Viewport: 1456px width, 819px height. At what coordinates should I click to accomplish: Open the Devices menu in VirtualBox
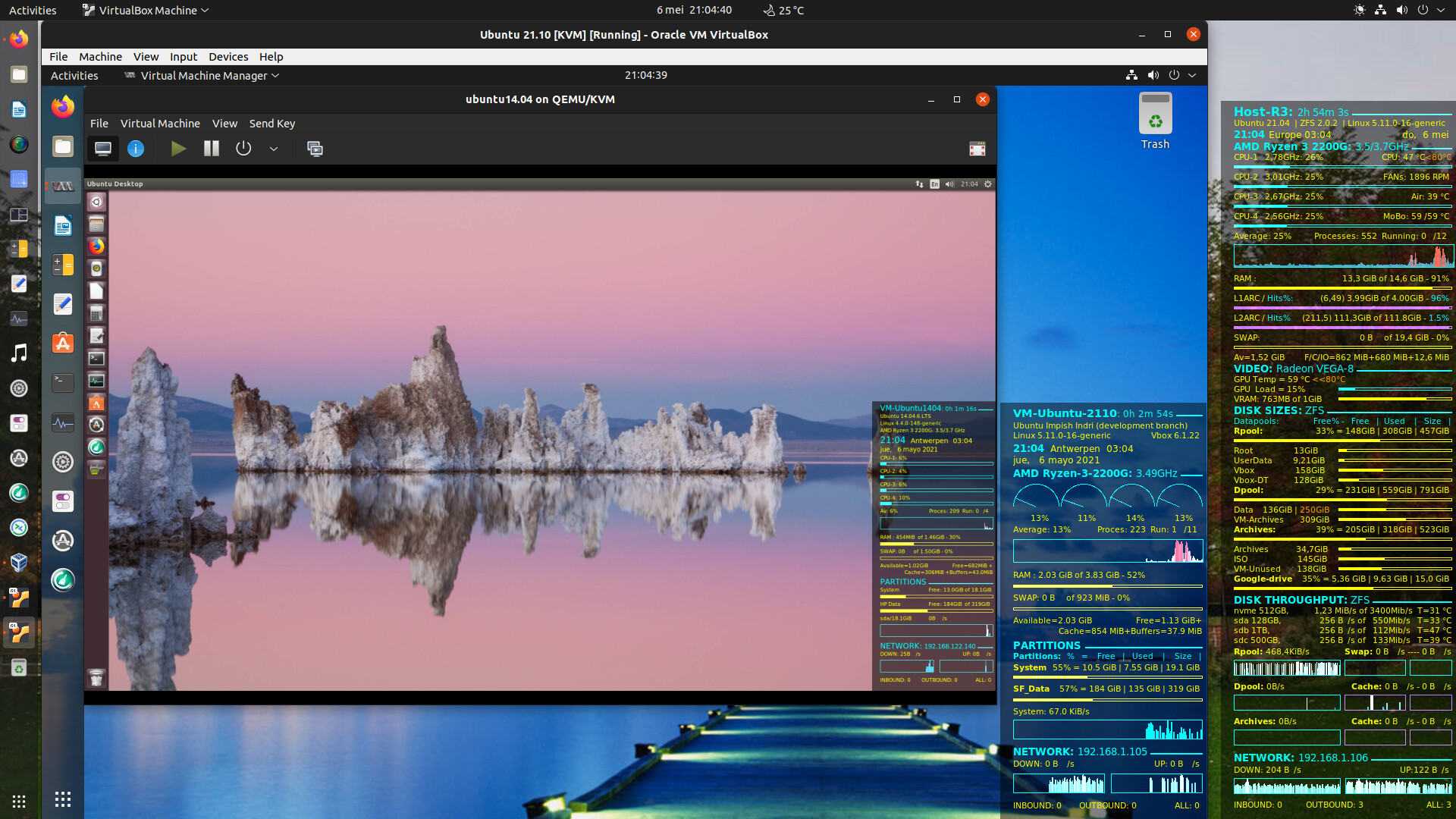(228, 57)
